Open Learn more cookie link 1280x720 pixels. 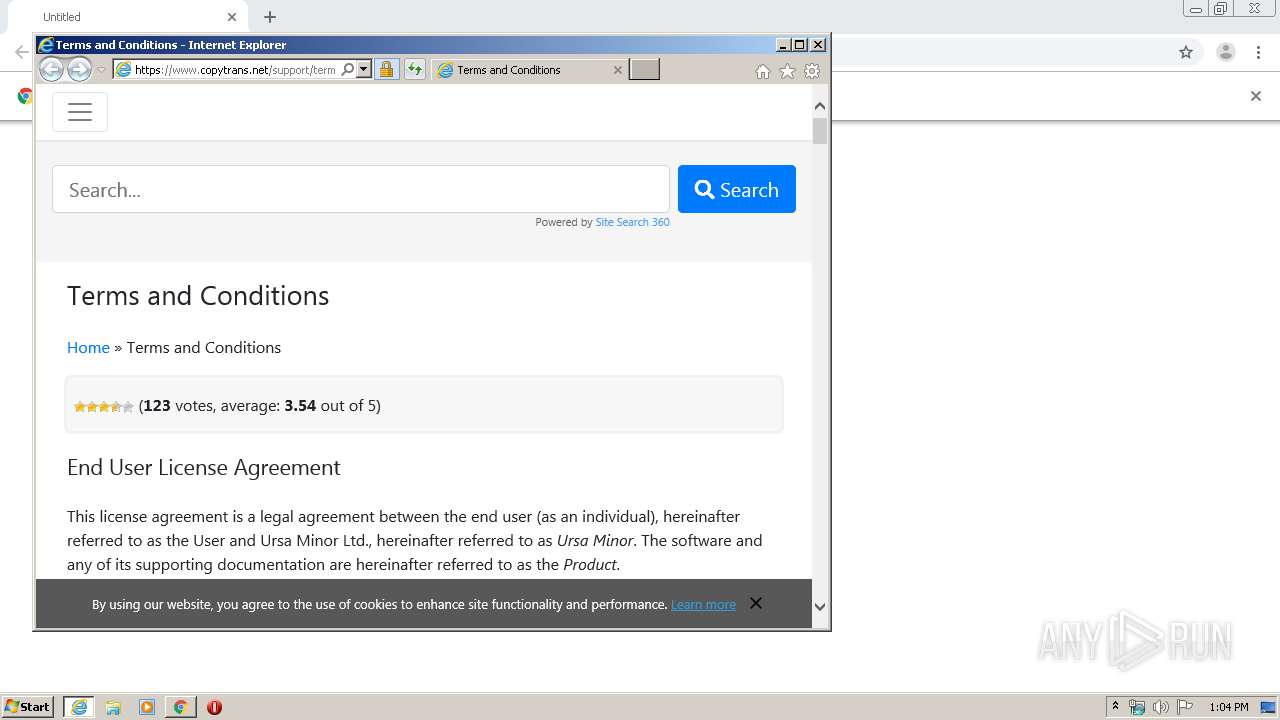pos(703,604)
